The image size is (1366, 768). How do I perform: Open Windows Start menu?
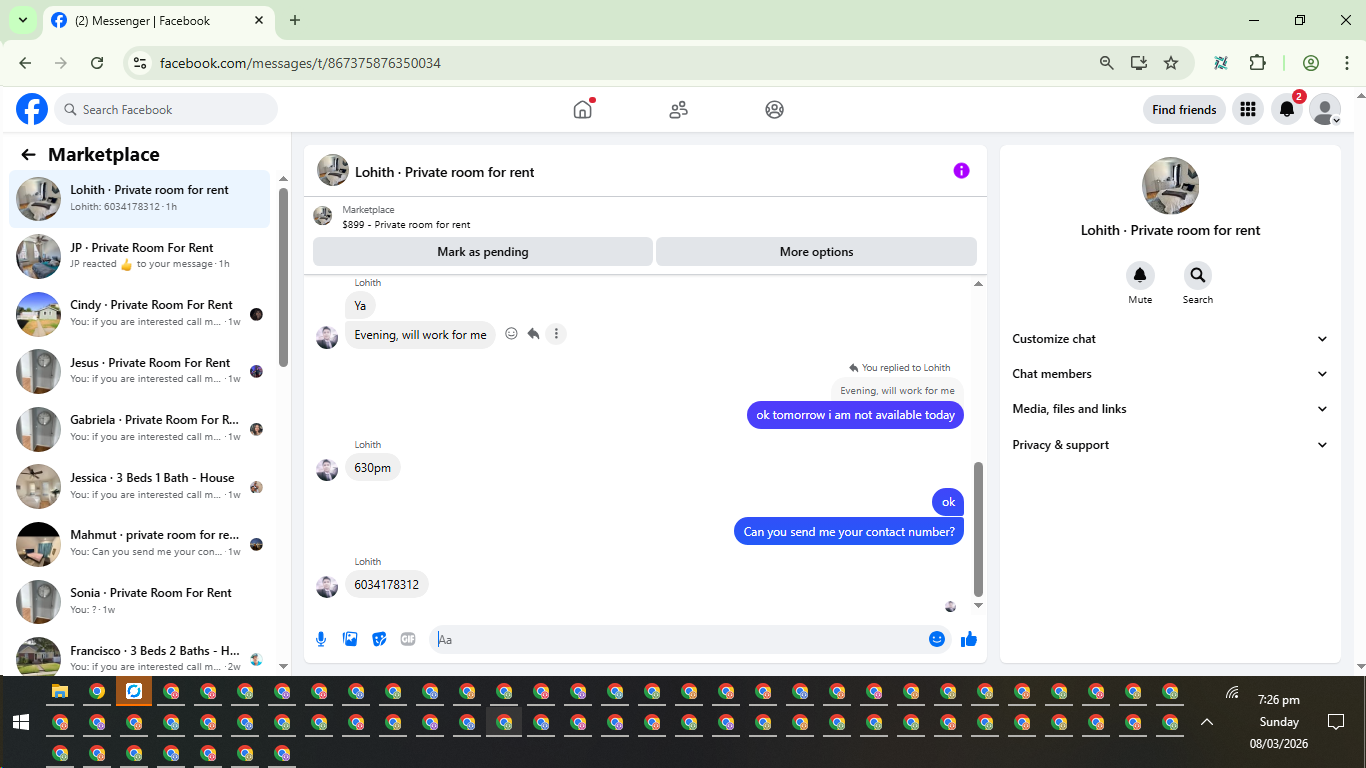pyautogui.click(x=20, y=722)
